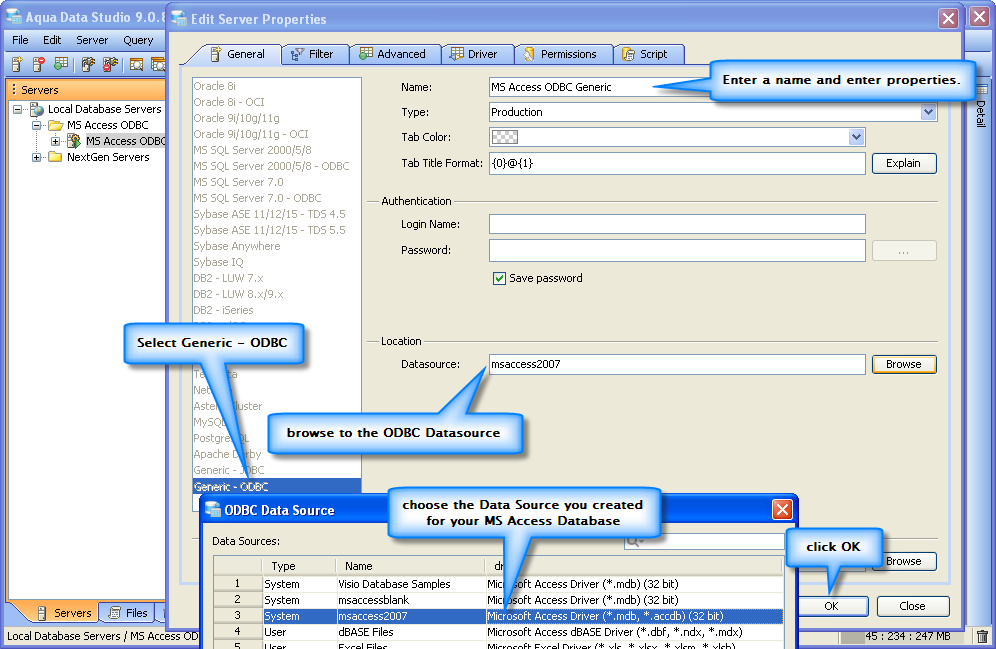Collapse the MS Access ODBC folder node

tap(36, 125)
